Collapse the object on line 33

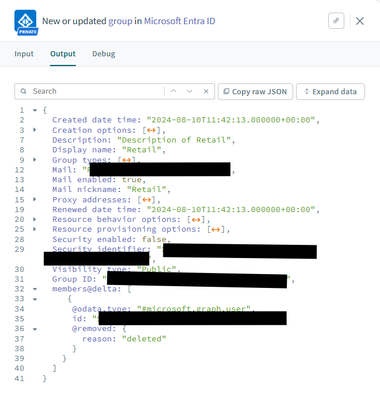(x=35, y=299)
